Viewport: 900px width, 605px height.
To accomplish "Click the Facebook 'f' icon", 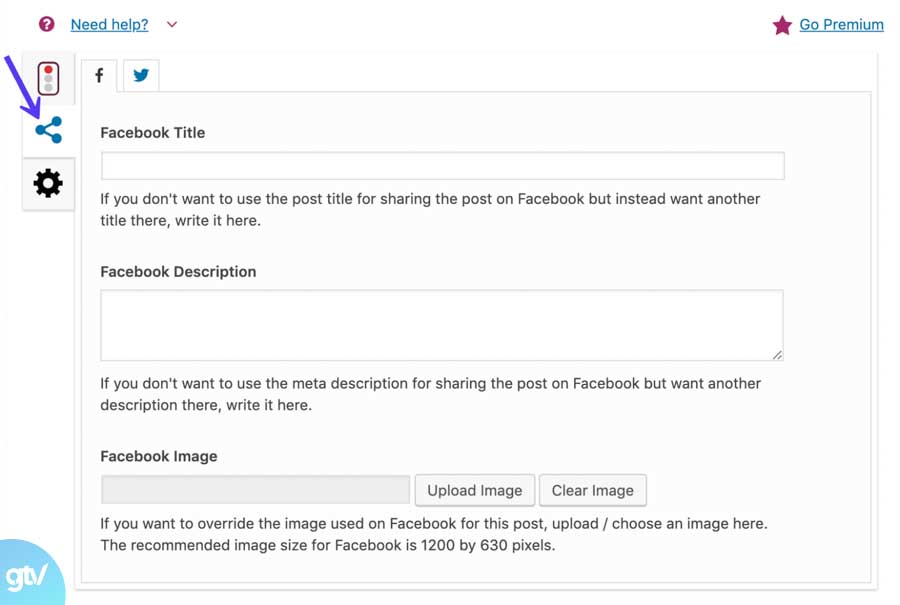I will pyautogui.click(x=98, y=74).
